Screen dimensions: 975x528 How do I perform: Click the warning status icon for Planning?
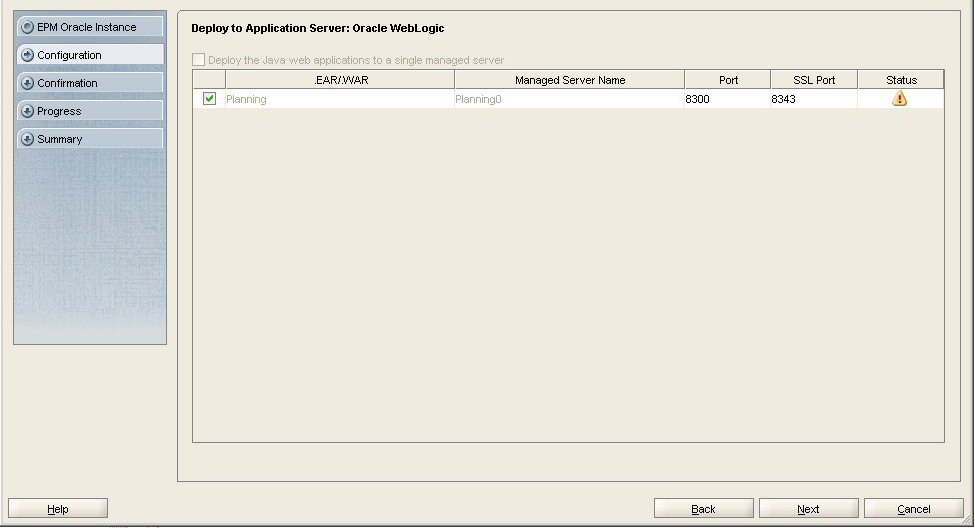tap(900, 98)
